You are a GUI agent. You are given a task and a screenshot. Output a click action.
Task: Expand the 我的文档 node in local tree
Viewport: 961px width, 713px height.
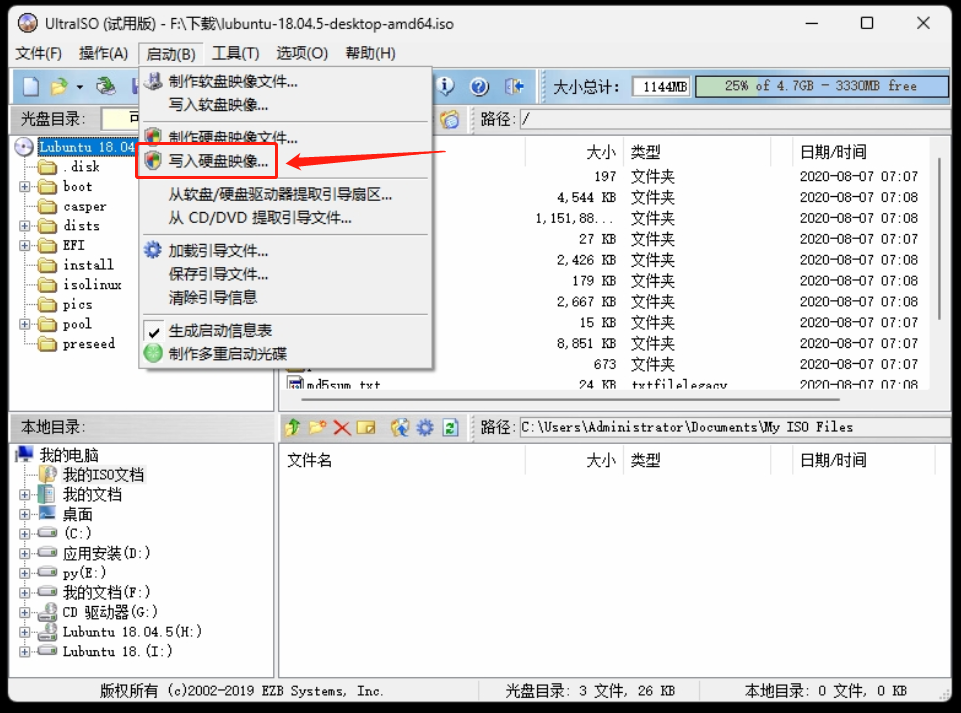tap(25, 495)
